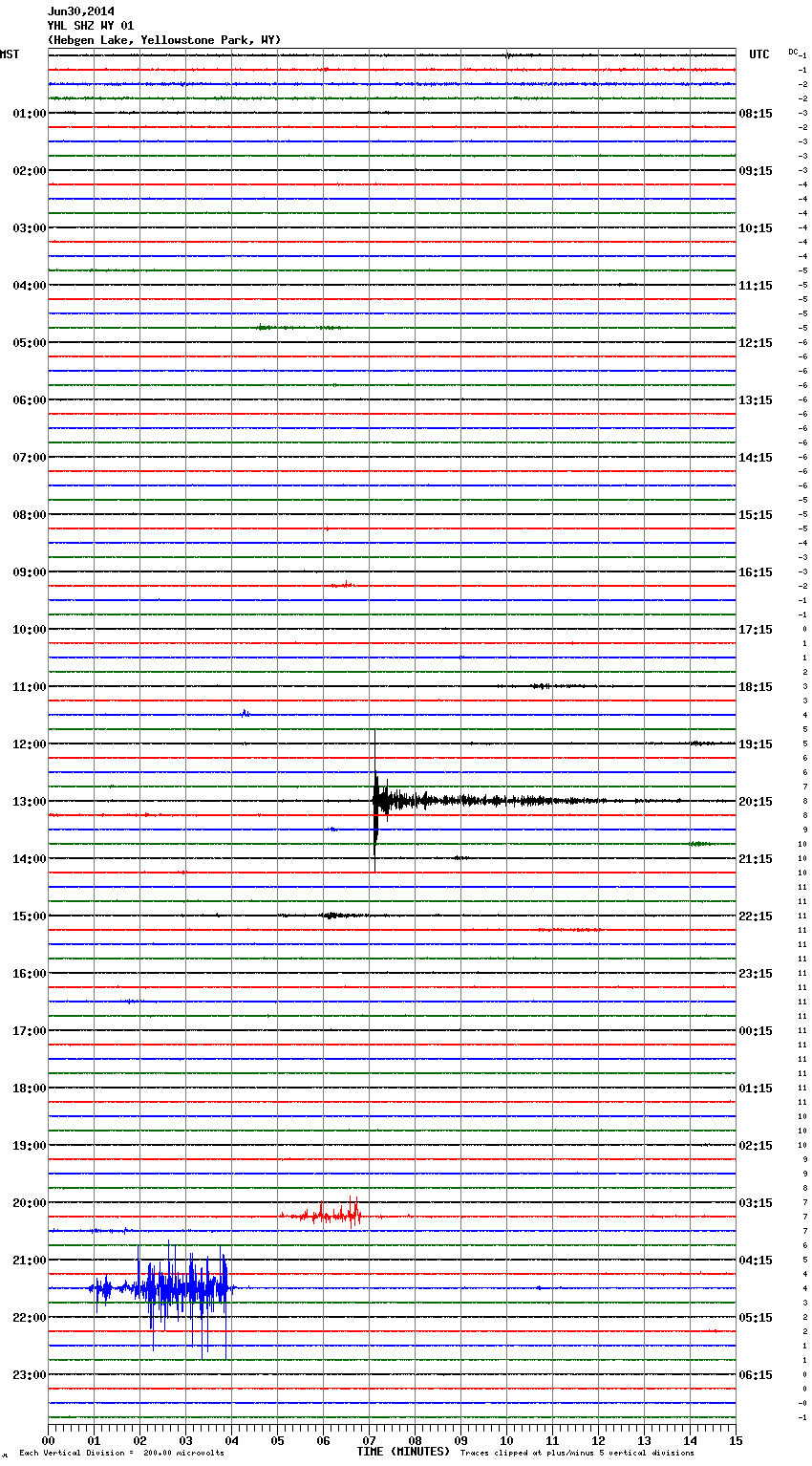
Task: Click the 10 minute tick label
Action: [x=506, y=1440]
